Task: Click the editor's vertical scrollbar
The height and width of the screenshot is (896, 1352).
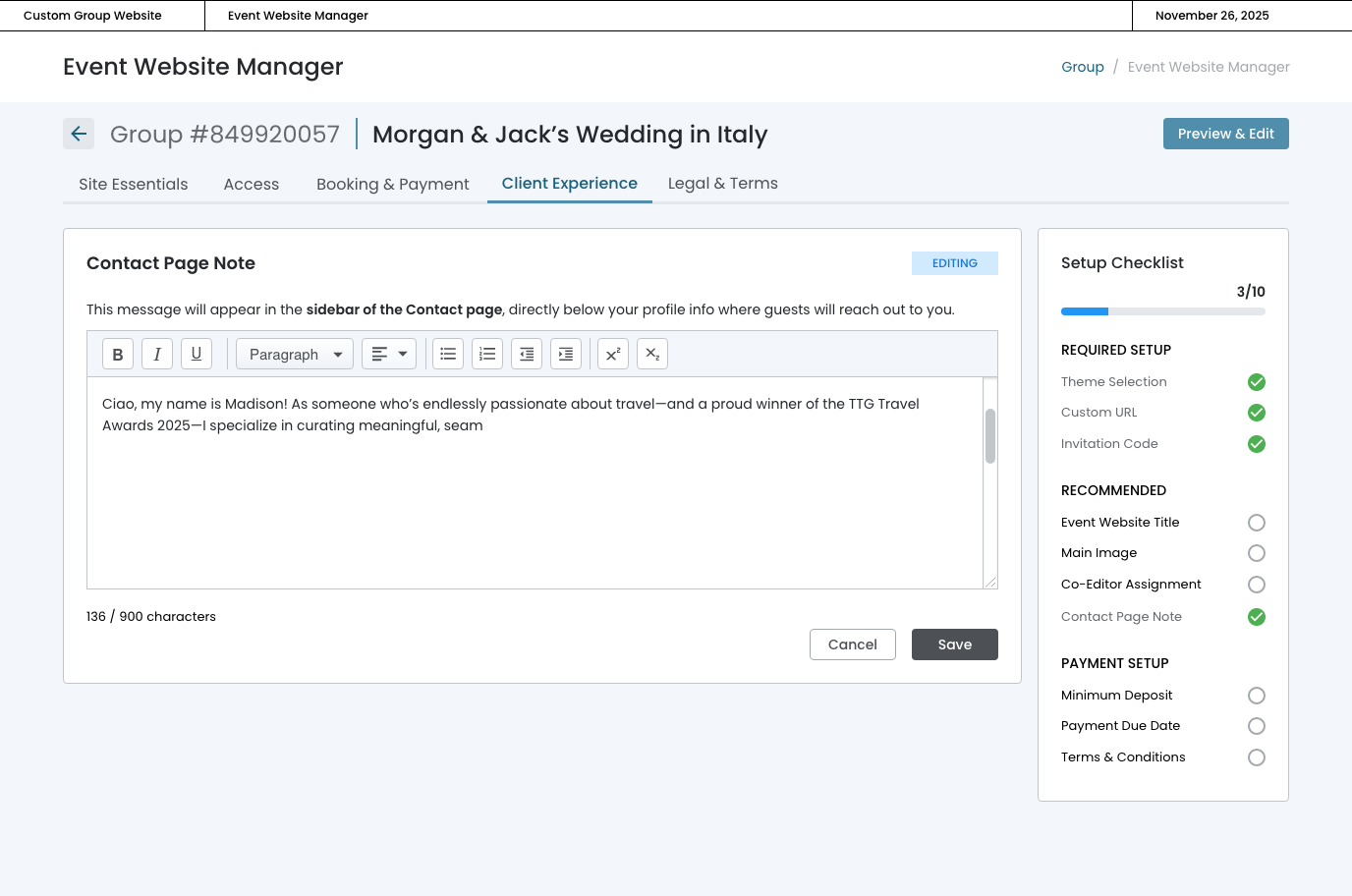Action: (x=990, y=436)
